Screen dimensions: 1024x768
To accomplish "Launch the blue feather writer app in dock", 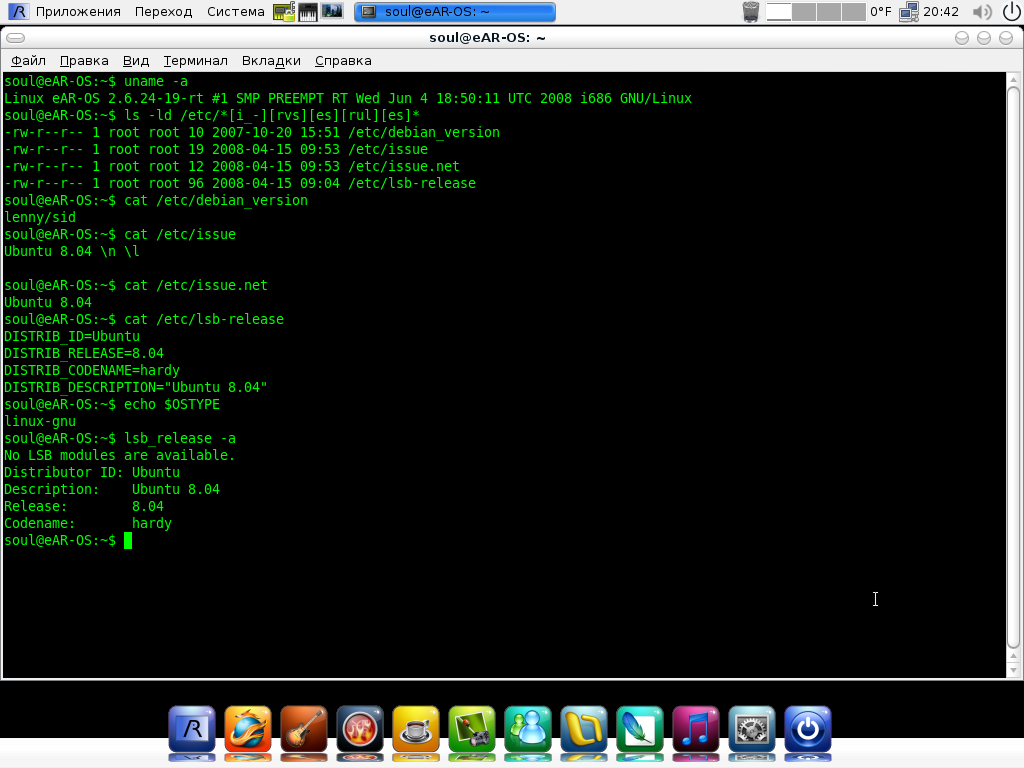I will point(639,730).
